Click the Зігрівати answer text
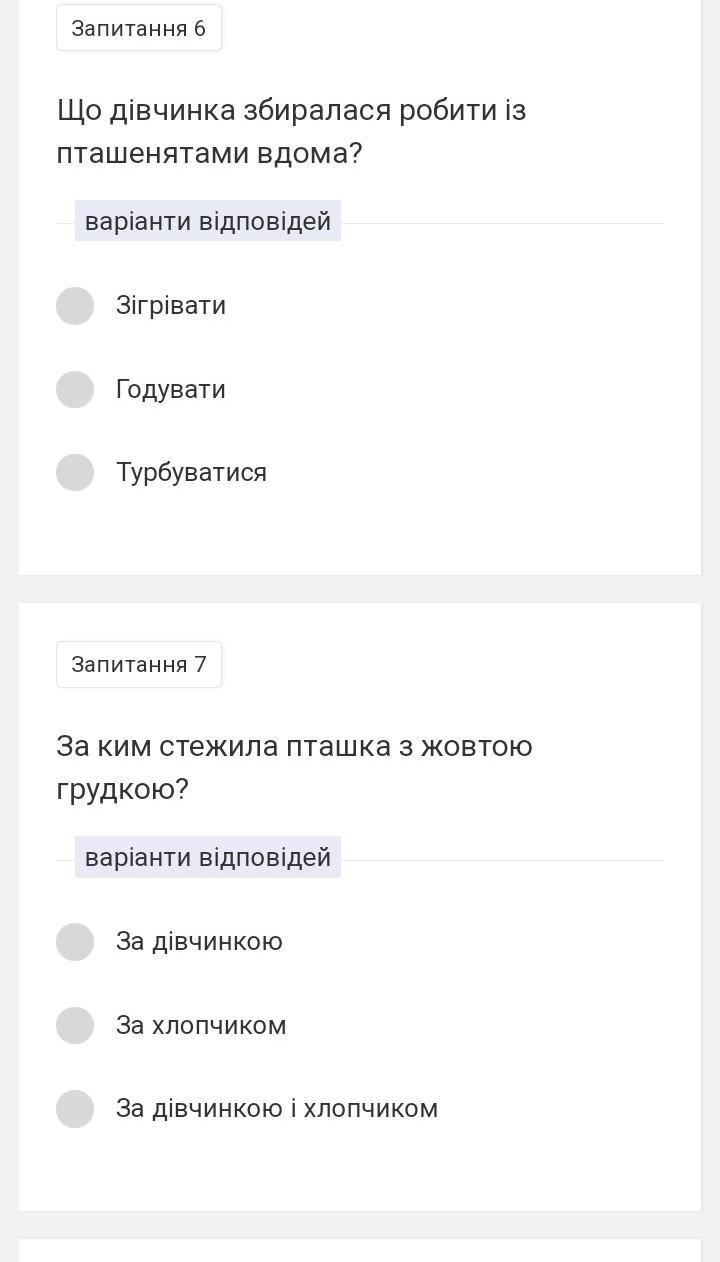 pyautogui.click(x=171, y=306)
